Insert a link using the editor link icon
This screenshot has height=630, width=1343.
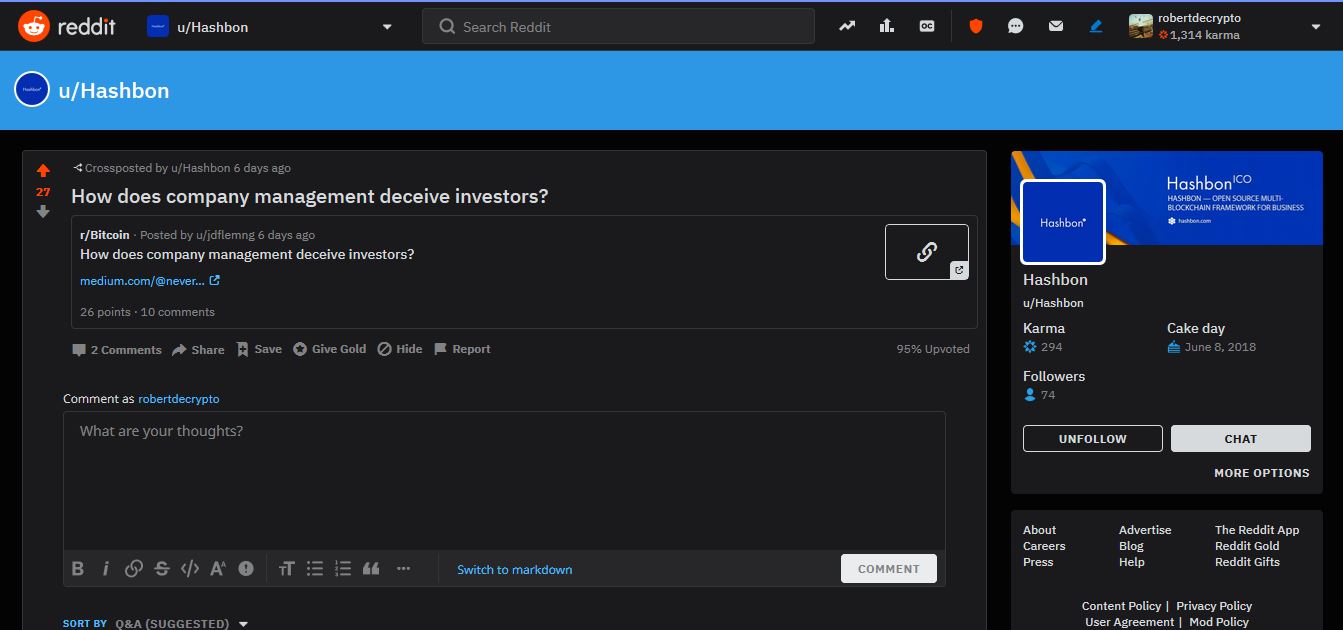pyautogui.click(x=134, y=569)
